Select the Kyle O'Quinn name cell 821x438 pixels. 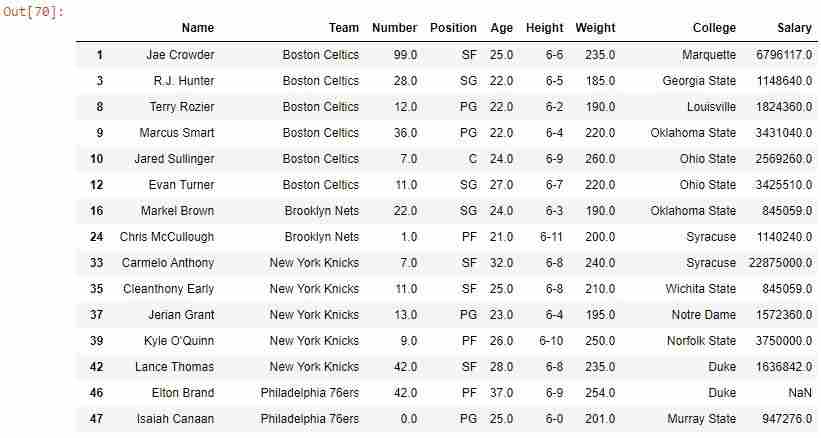(179, 341)
